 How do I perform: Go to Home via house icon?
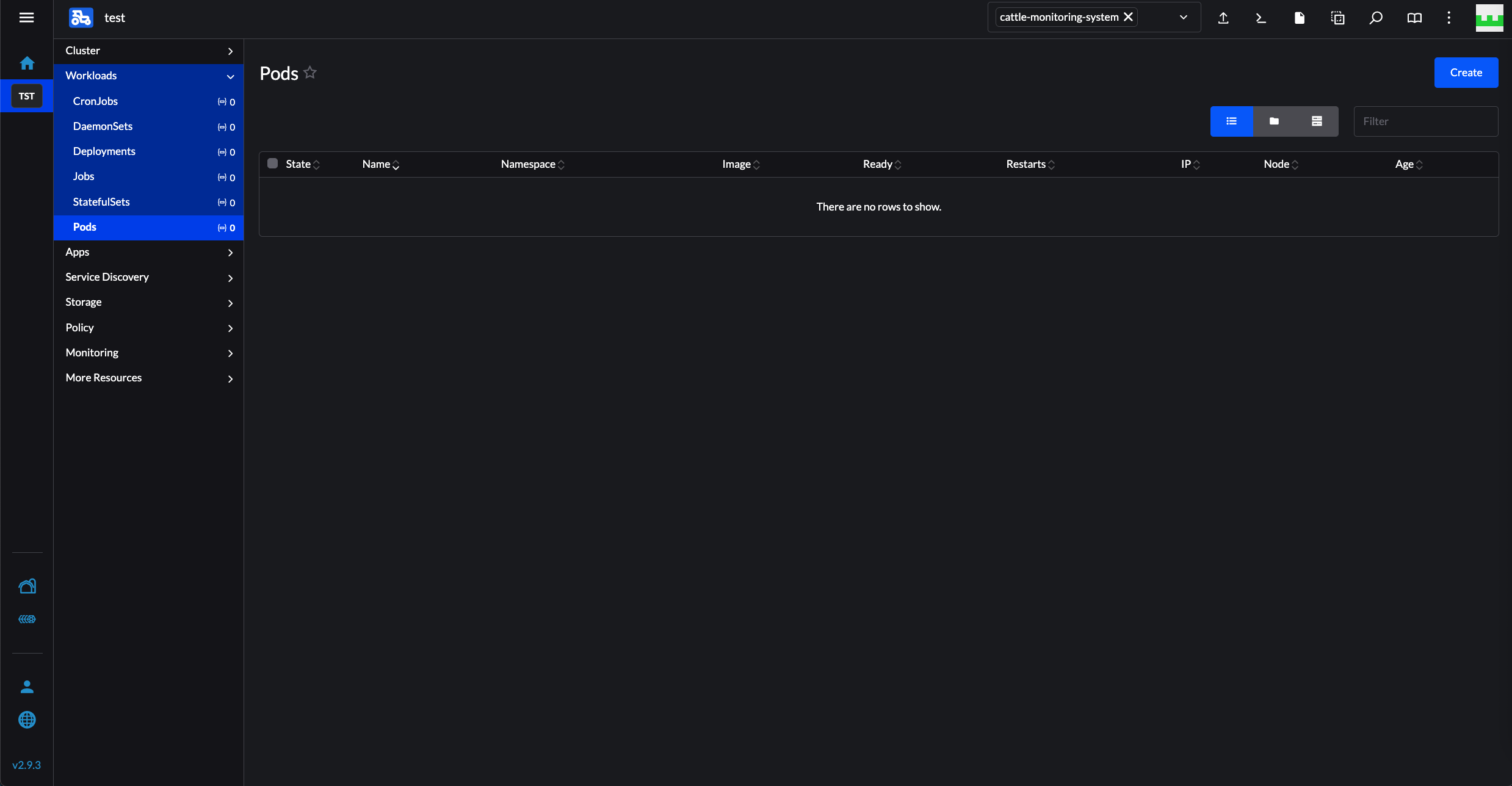(27, 63)
